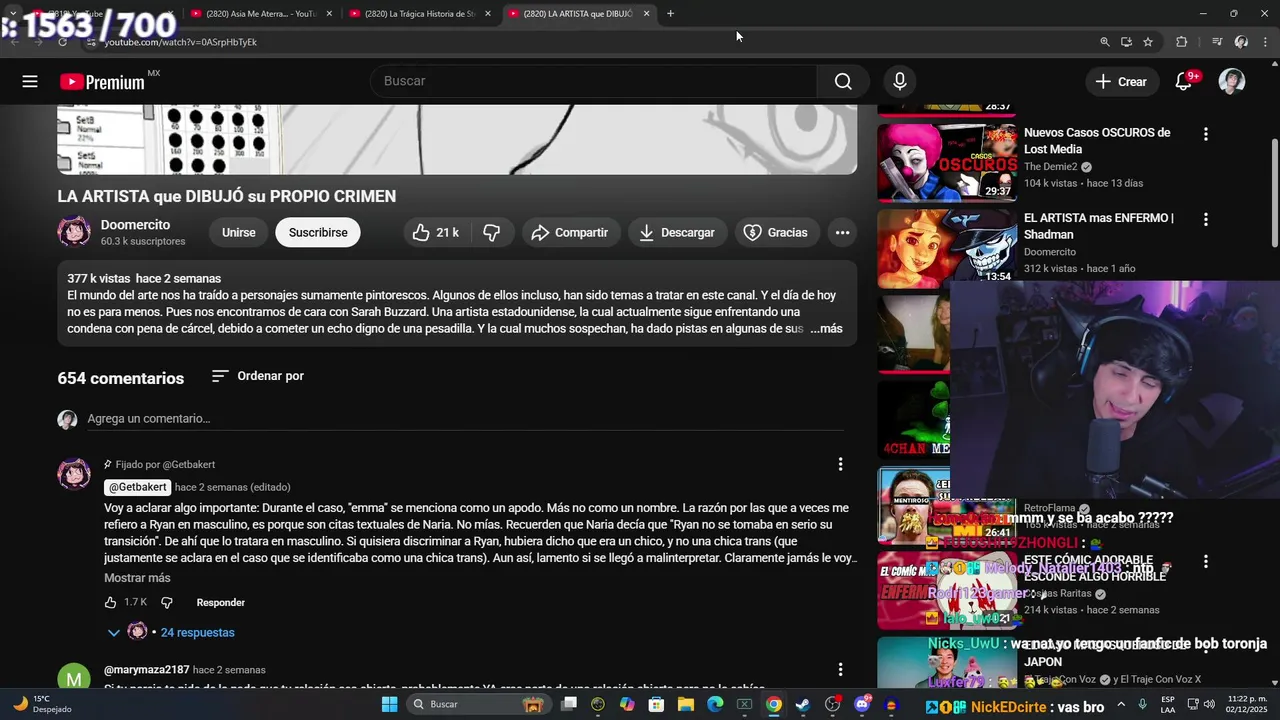Click the taskbar Buscar search box

pyautogui.click(x=478, y=704)
